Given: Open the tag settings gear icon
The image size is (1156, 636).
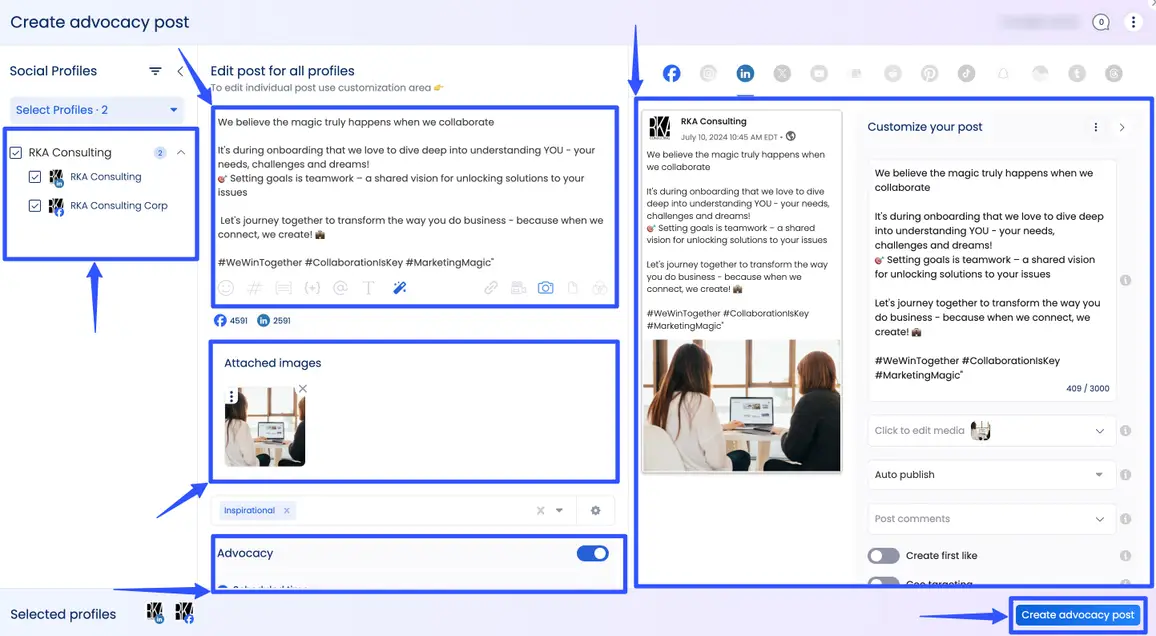Looking at the screenshot, I should pos(596,511).
